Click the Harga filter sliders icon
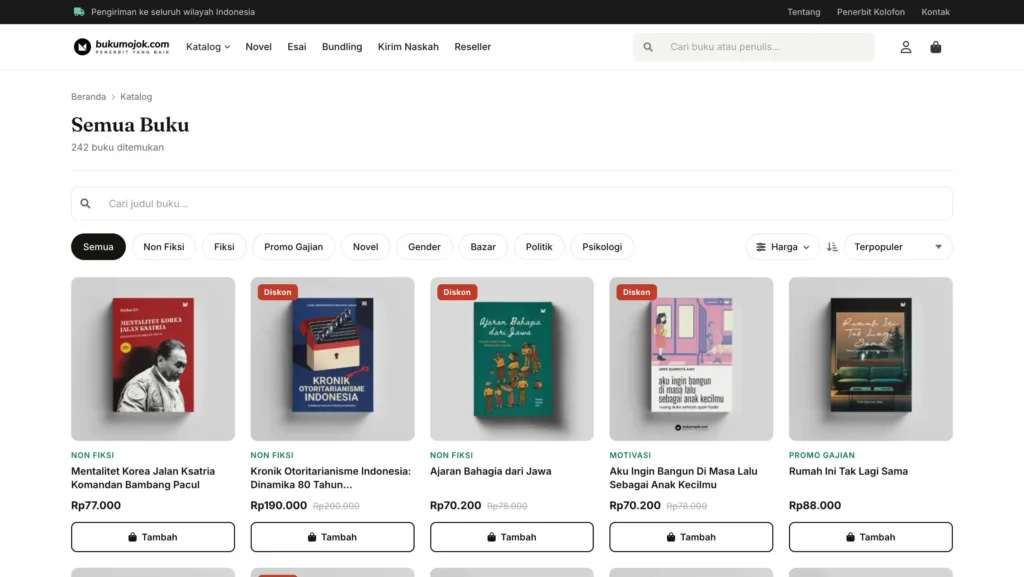This screenshot has height=577, width=1024. pos(761,247)
